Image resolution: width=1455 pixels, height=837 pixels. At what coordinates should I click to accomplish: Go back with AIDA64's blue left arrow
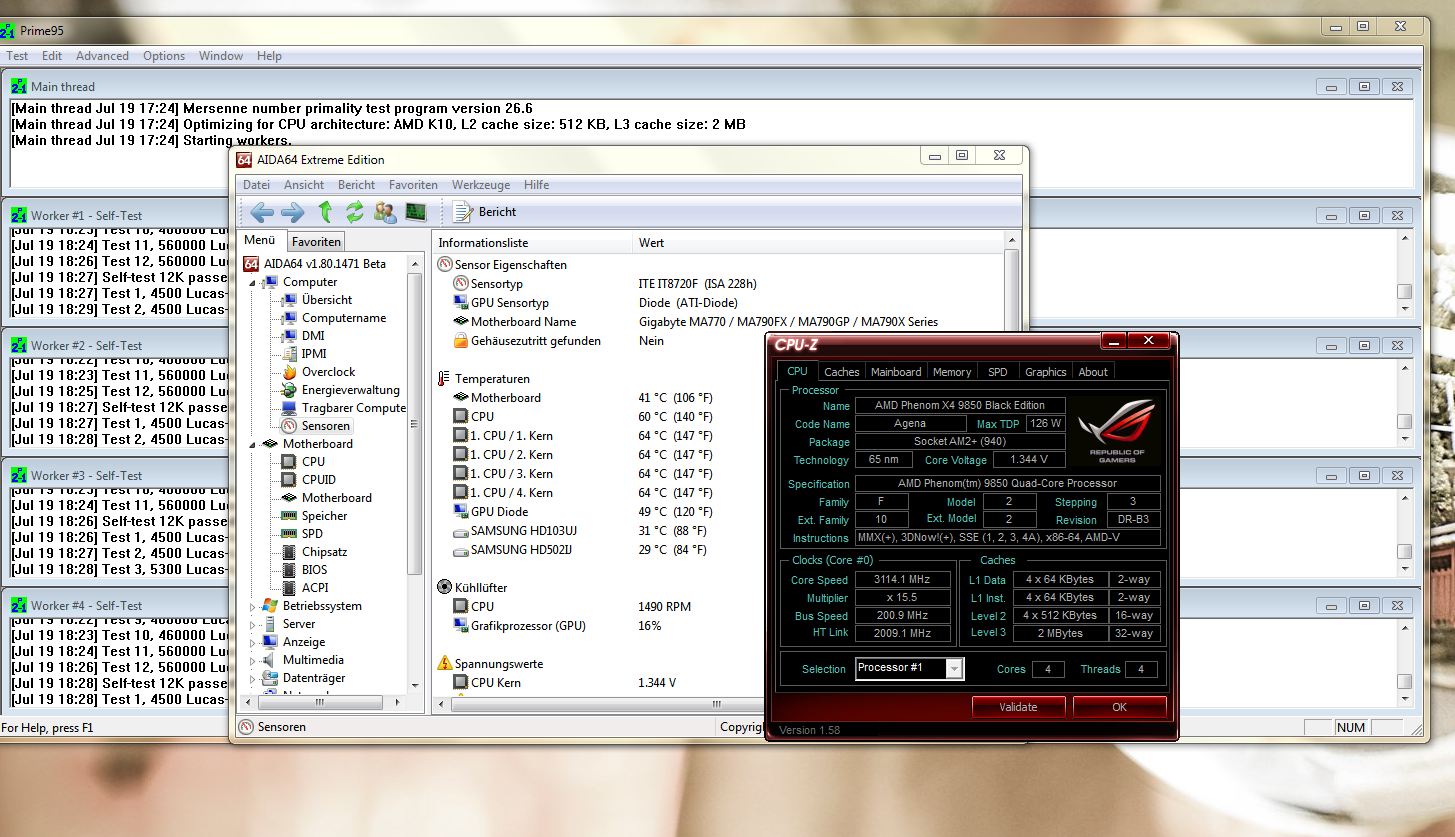(262, 212)
